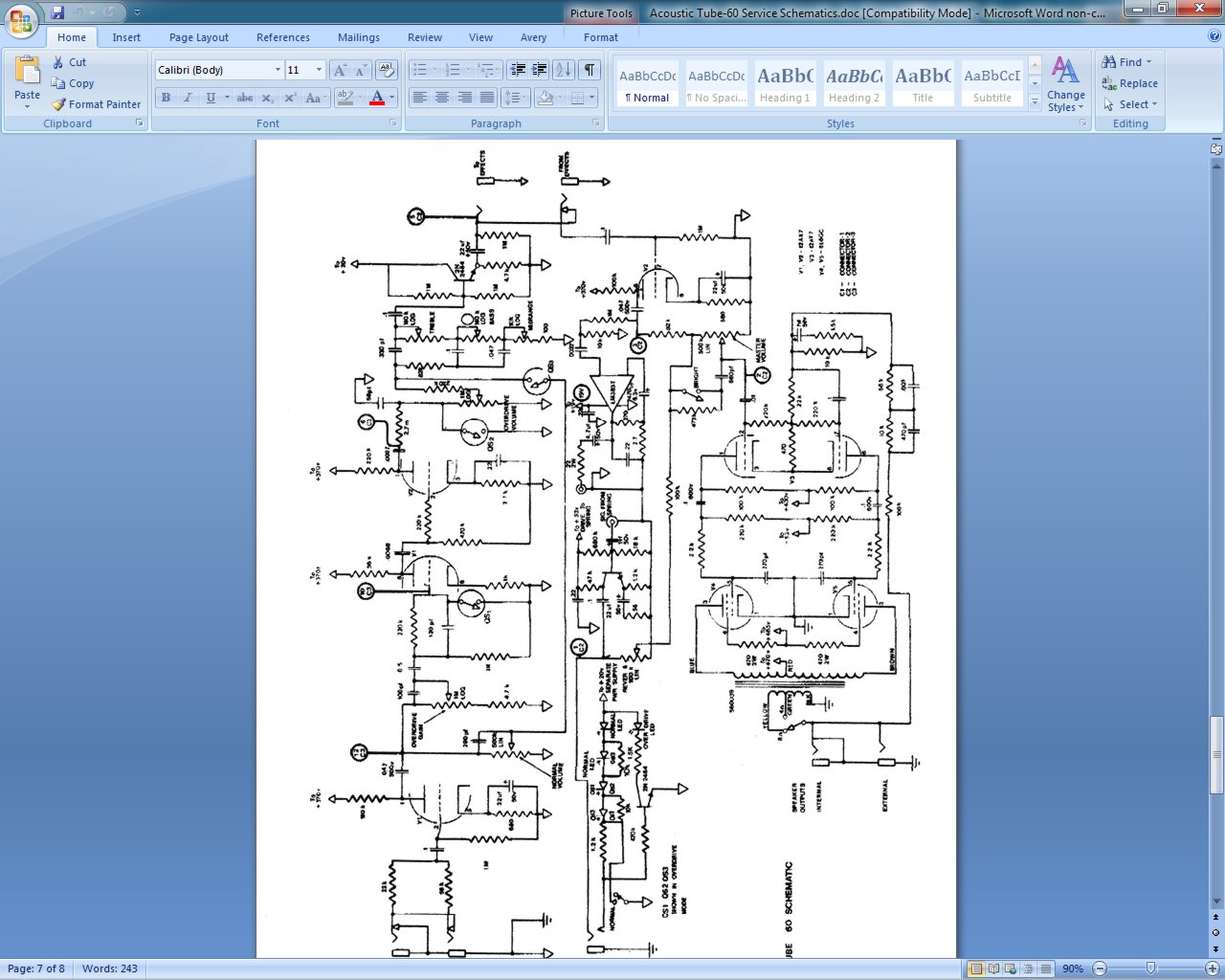Switch to Full Screen Reading view
Screen dimensions: 1225x980
[x=994, y=969]
